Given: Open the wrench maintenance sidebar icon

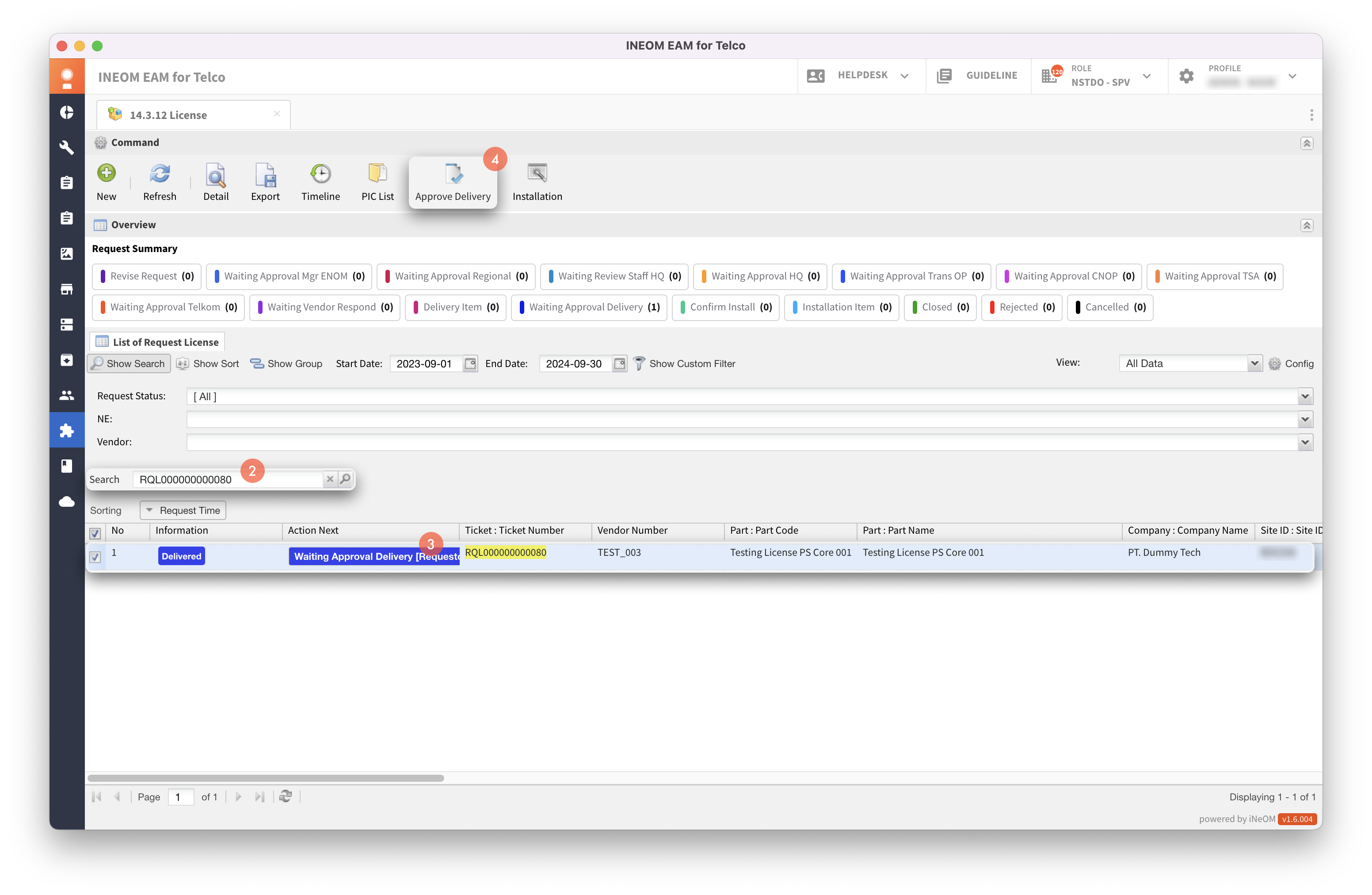Looking at the screenshot, I should click(x=67, y=148).
